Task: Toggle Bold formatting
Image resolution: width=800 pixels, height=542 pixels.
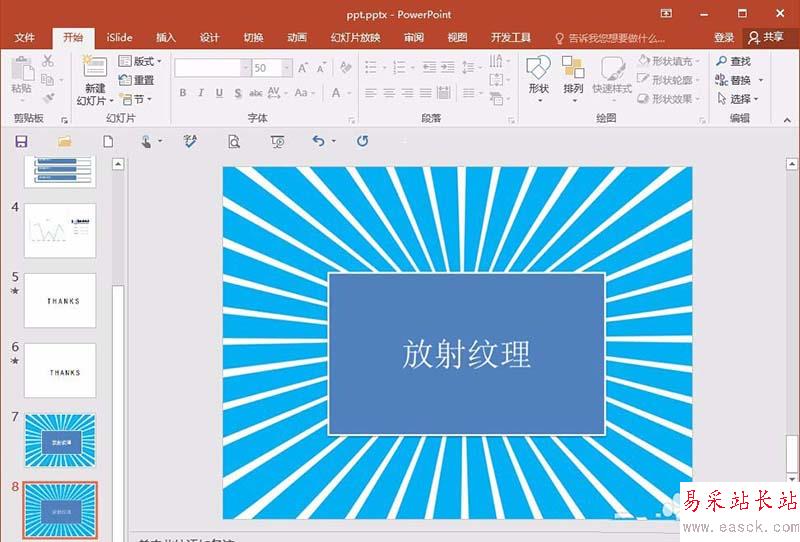Action: 183,93
